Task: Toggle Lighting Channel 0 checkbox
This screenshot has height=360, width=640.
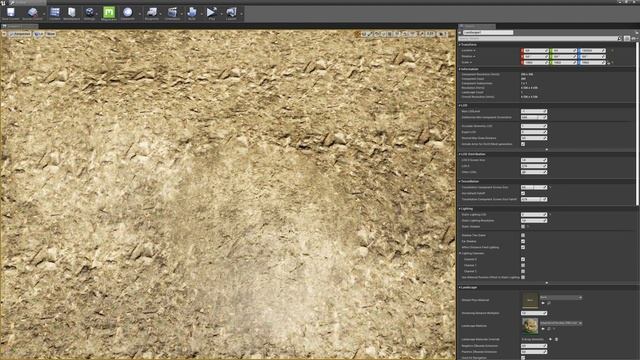Action: coord(523,259)
